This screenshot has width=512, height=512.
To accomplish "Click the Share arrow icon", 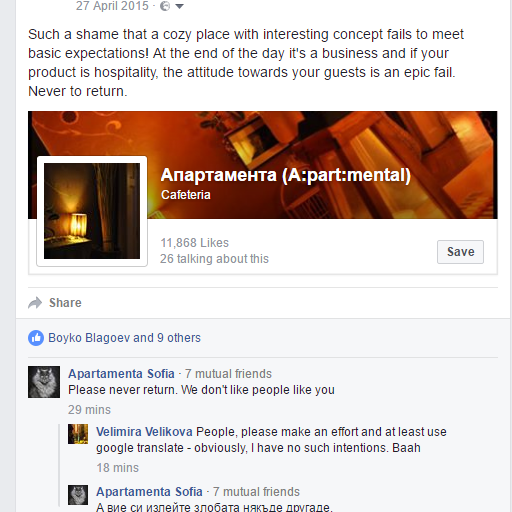I will [35, 303].
